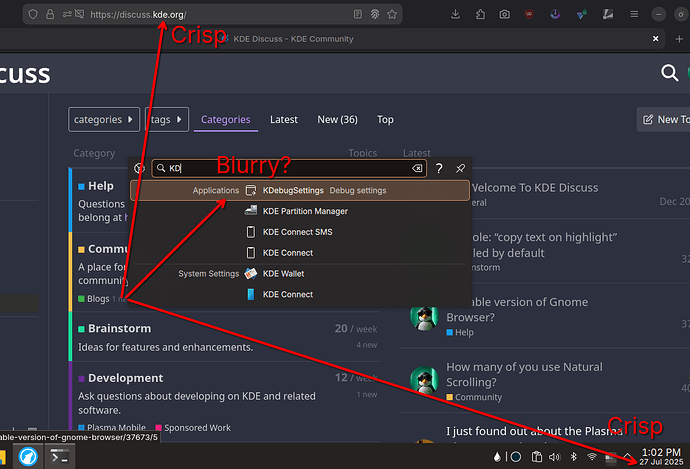690x469 pixels.
Task: Open the Firefox downloads panel
Action: pos(456,14)
